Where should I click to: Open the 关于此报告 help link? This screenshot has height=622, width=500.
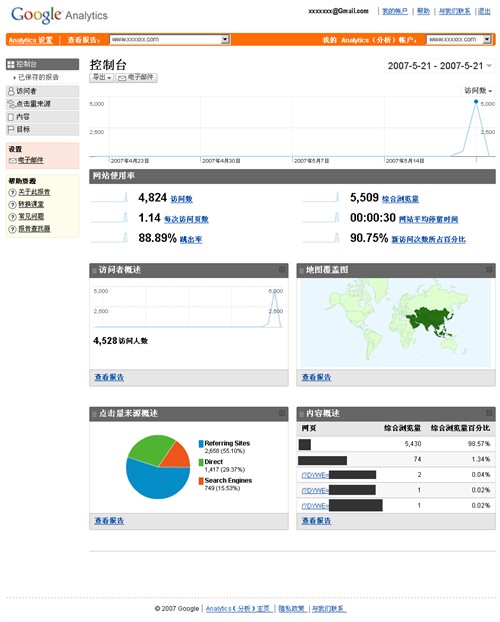[x=34, y=192]
